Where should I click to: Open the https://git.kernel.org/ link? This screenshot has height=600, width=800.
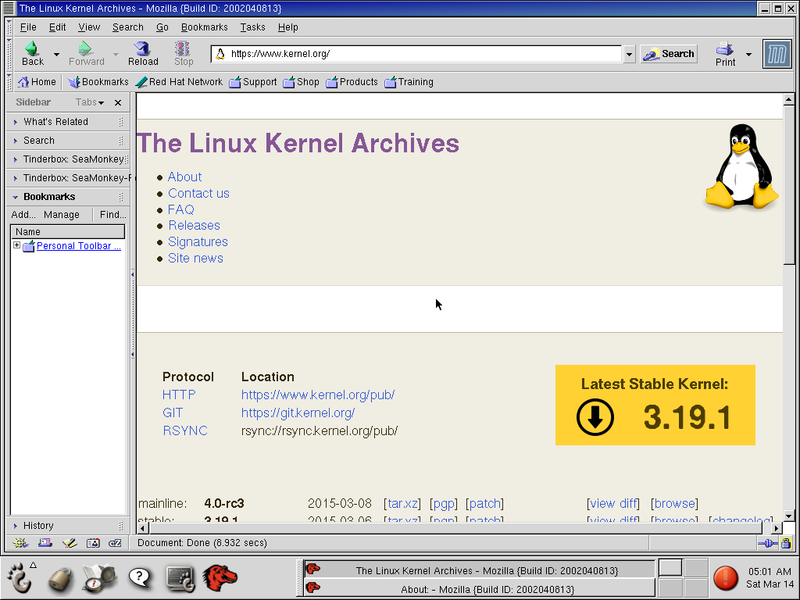coord(298,412)
